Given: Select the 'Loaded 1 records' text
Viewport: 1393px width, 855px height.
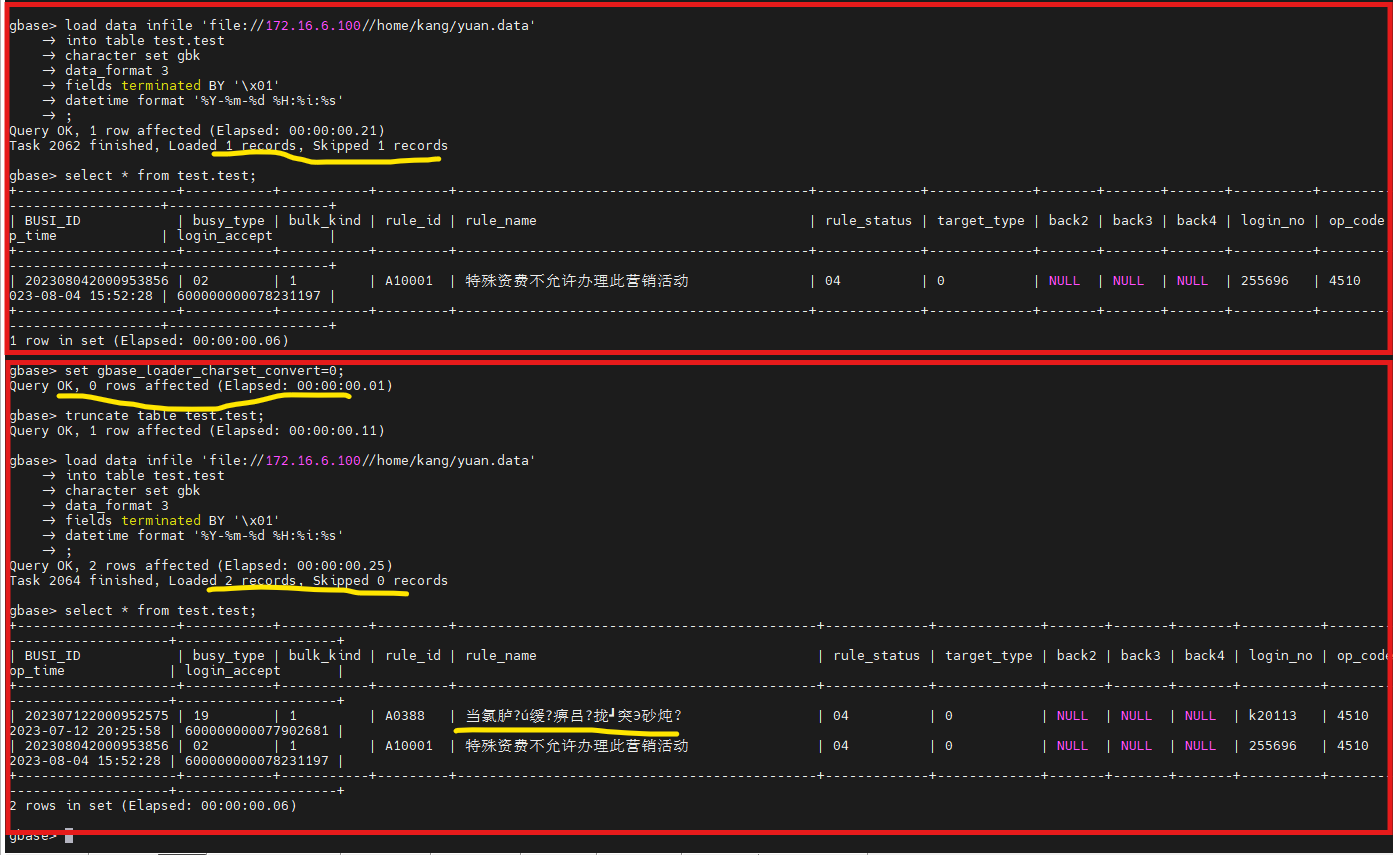Looking at the screenshot, I should click(x=232, y=146).
